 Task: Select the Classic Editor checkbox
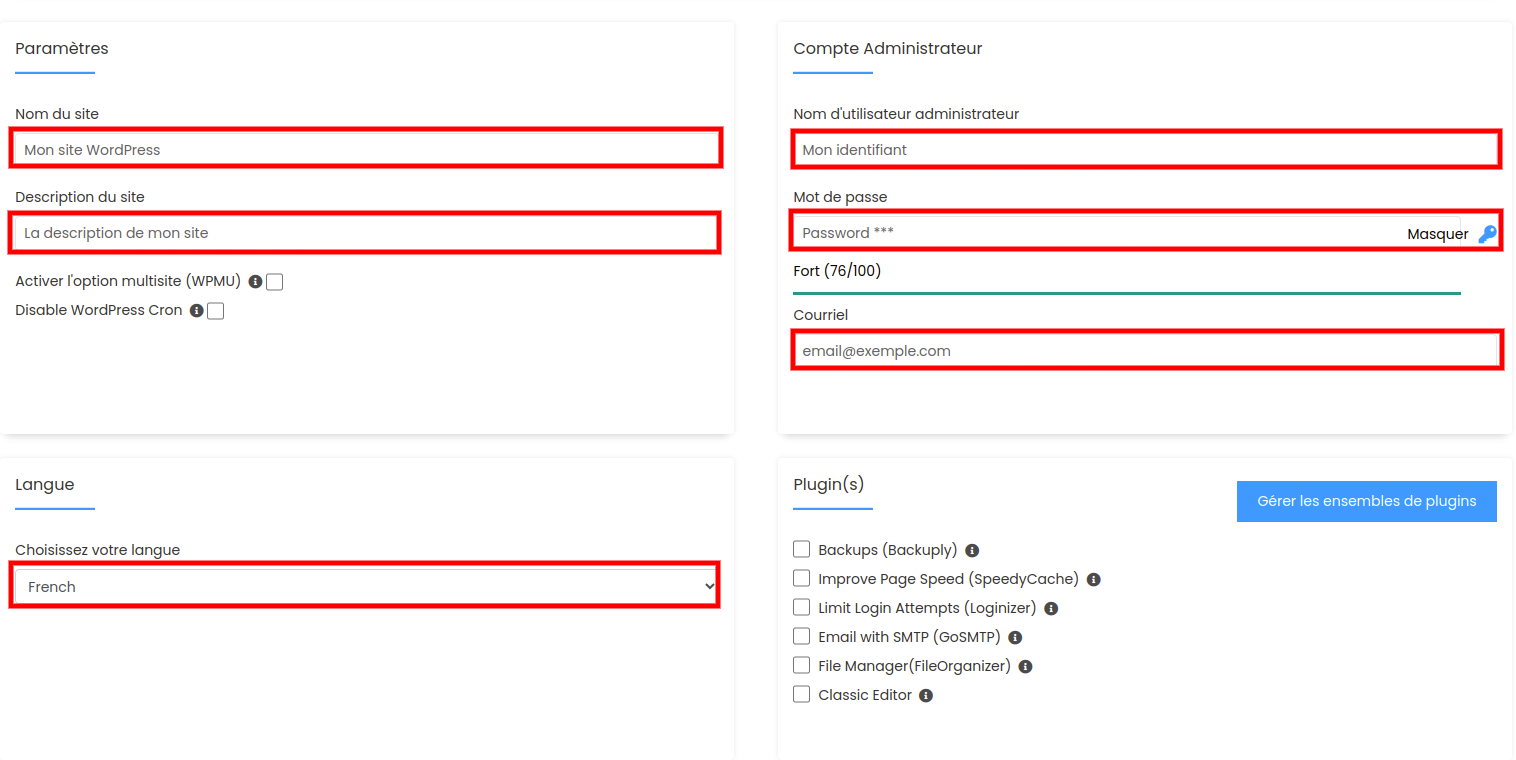click(801, 694)
